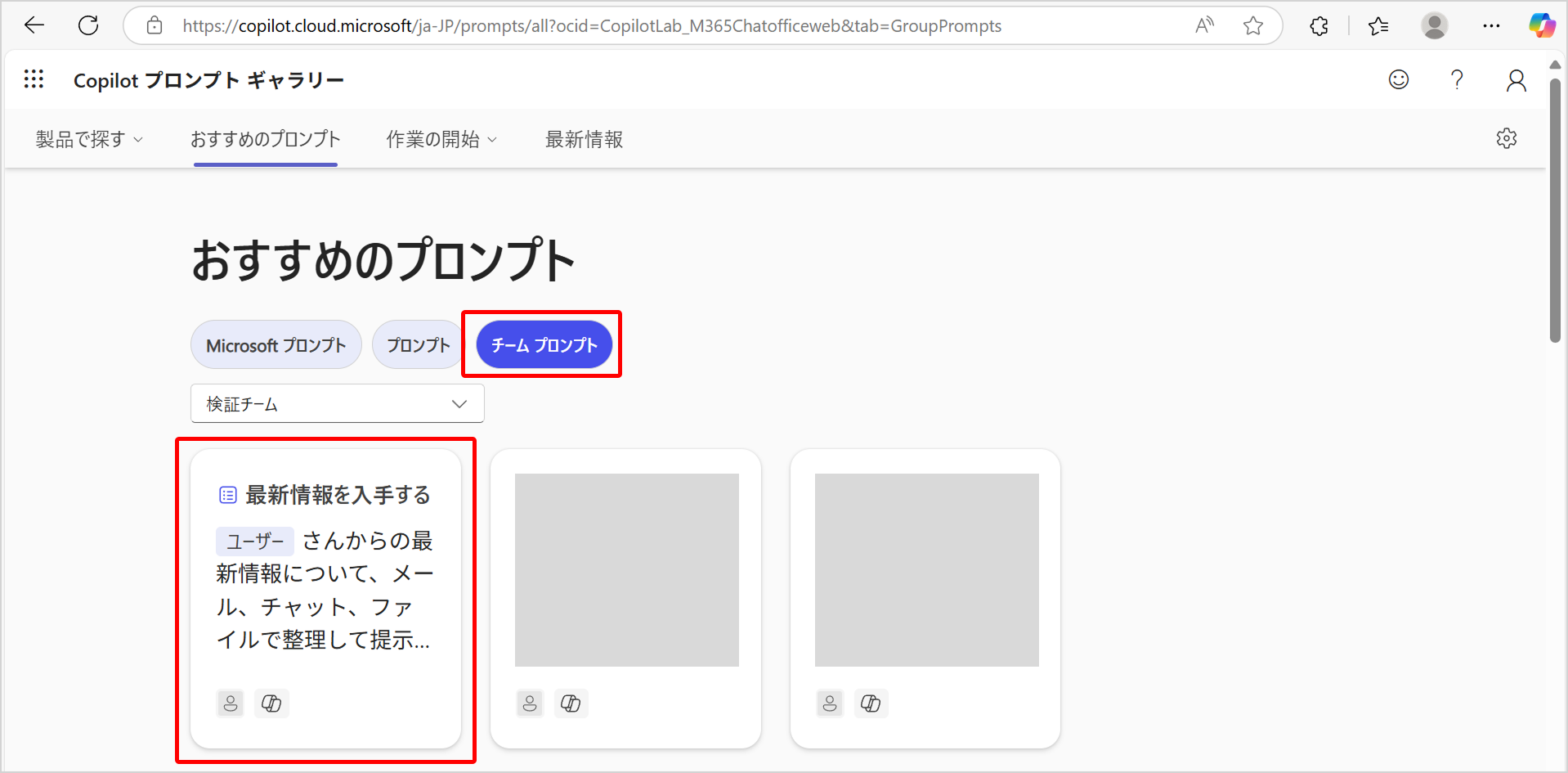Click Copilot icon on middle placeholder card
This screenshot has width=1568, height=773.
571,703
